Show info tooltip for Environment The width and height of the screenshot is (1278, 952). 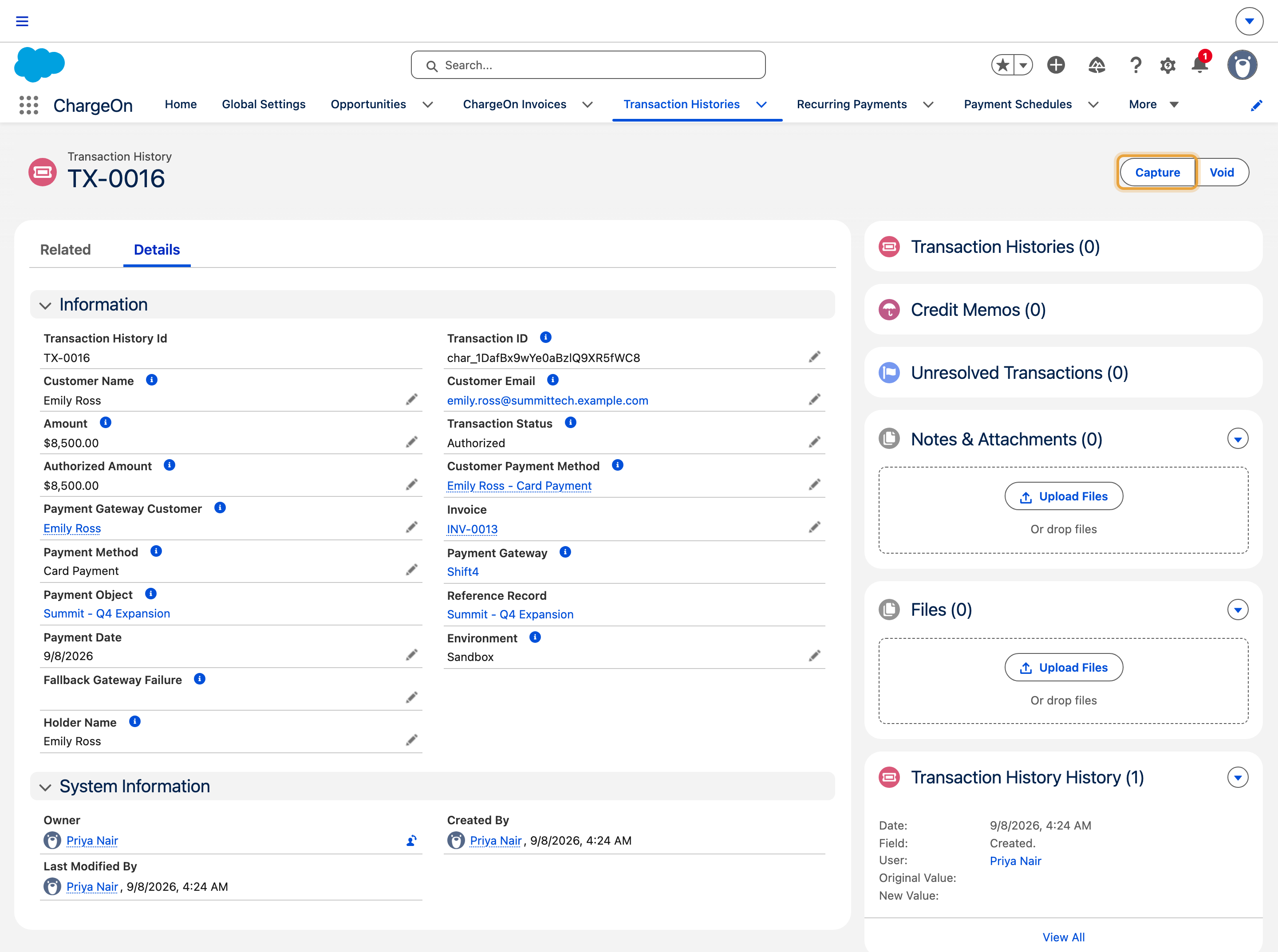tap(535, 637)
